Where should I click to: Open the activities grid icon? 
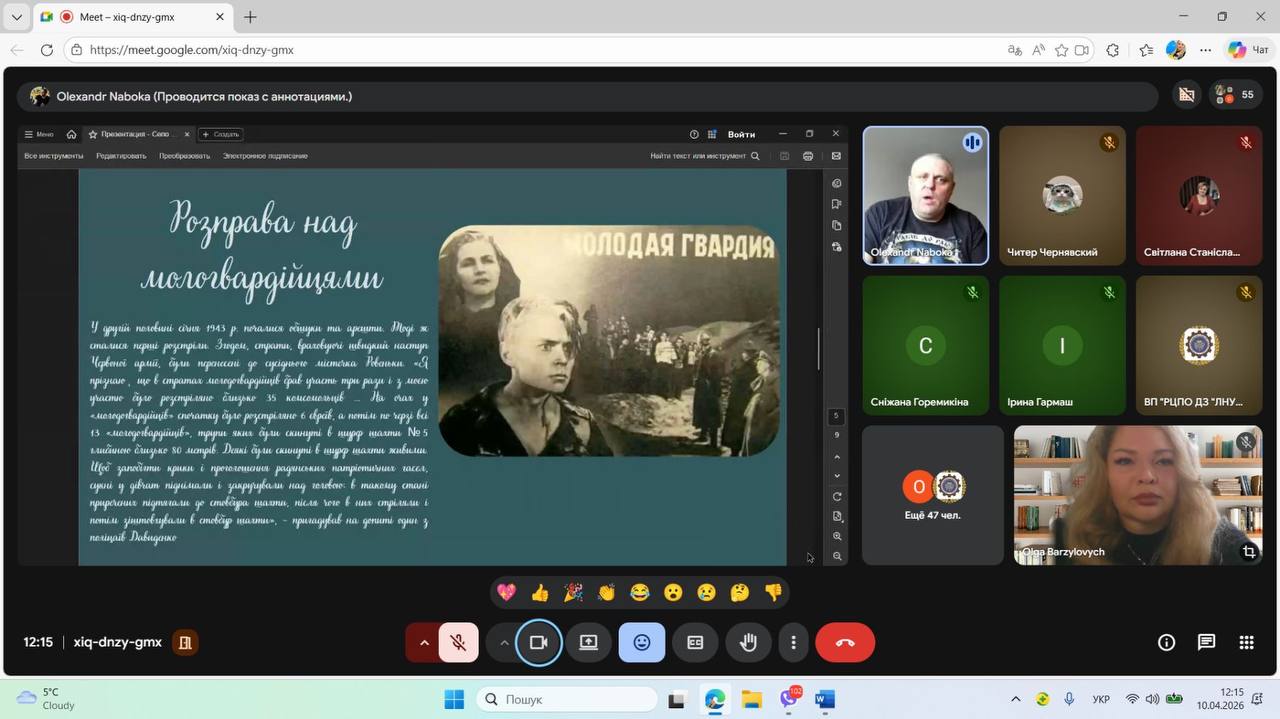(x=1246, y=643)
